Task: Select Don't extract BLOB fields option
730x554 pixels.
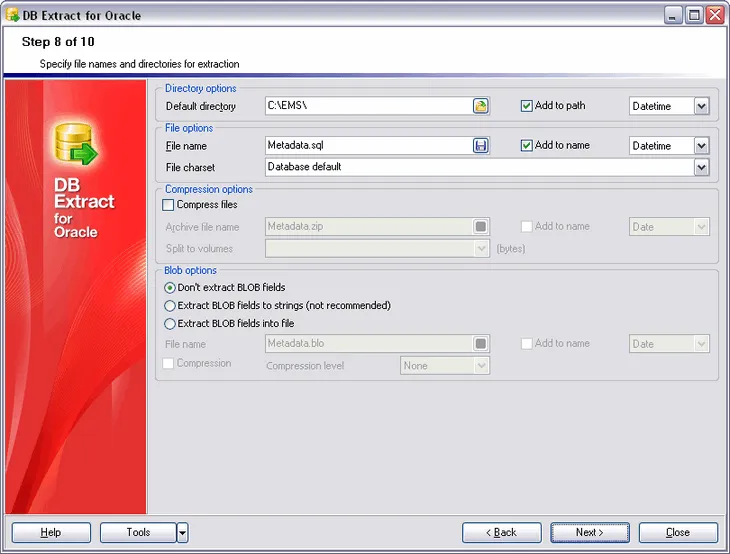Action: point(170,288)
